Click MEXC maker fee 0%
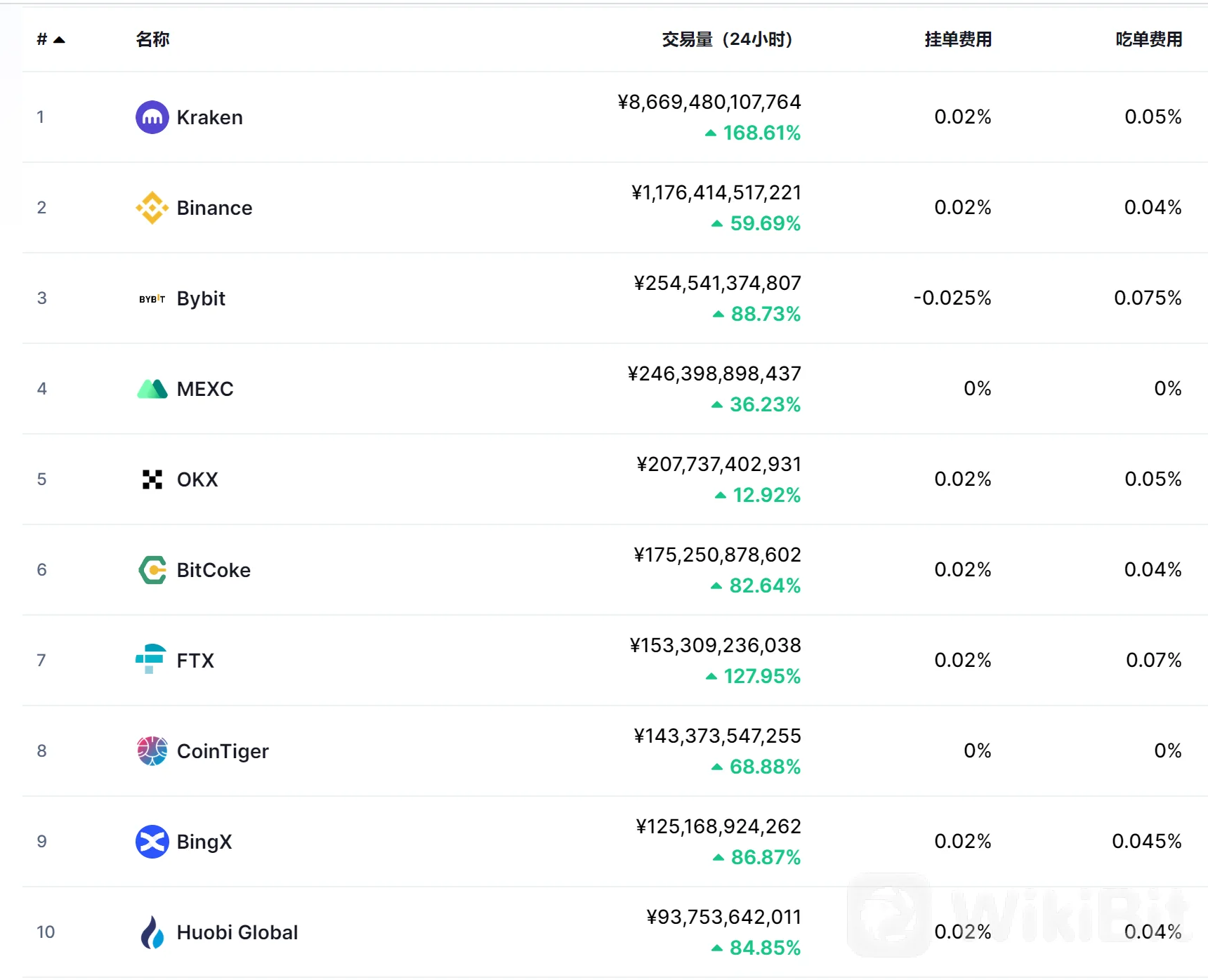The height and width of the screenshot is (980, 1208). 978,389
